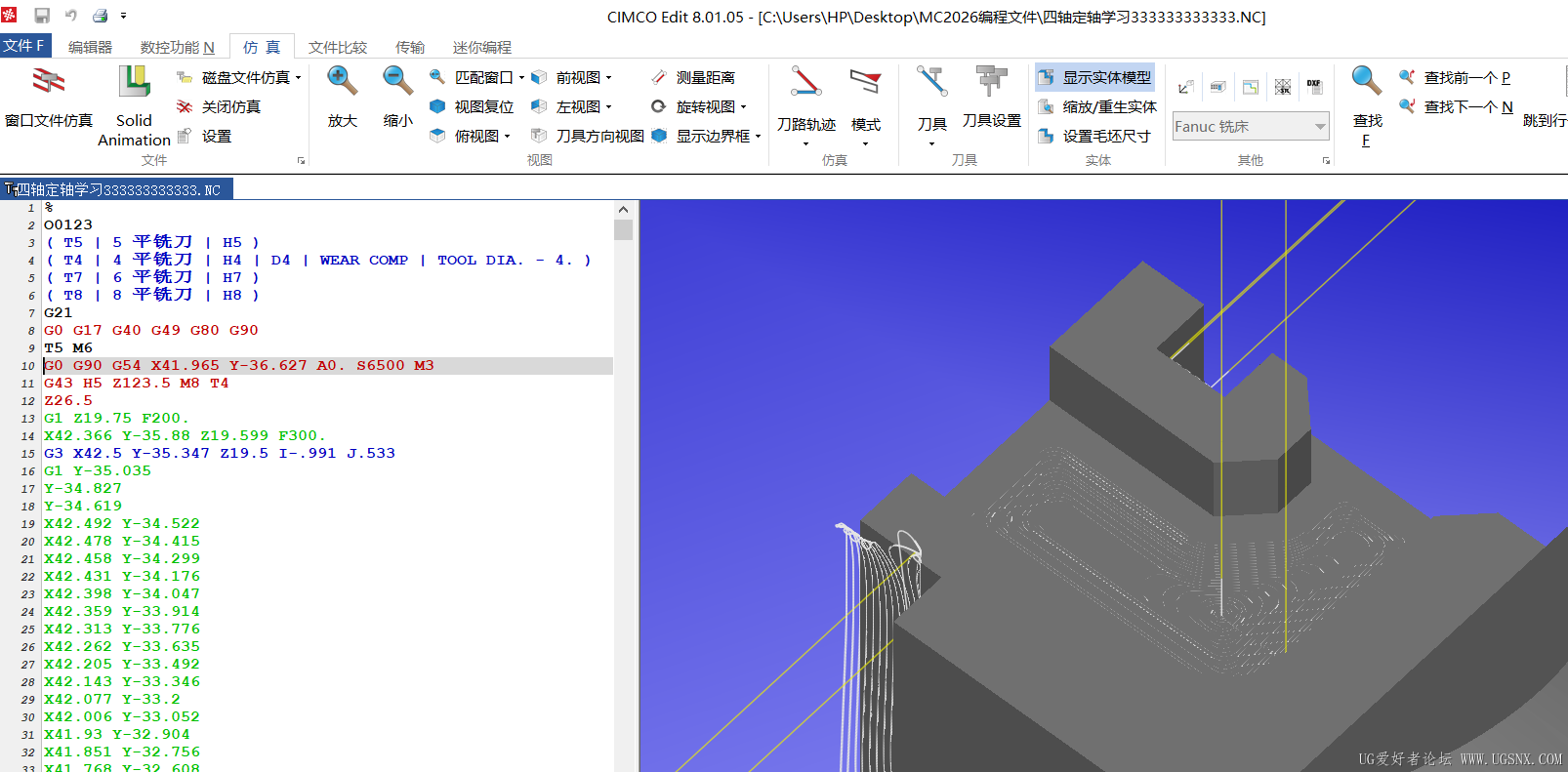Open the 刀路轨迹 toolpath options
Image resolution: width=1568 pixels, height=772 pixels.
point(806,105)
